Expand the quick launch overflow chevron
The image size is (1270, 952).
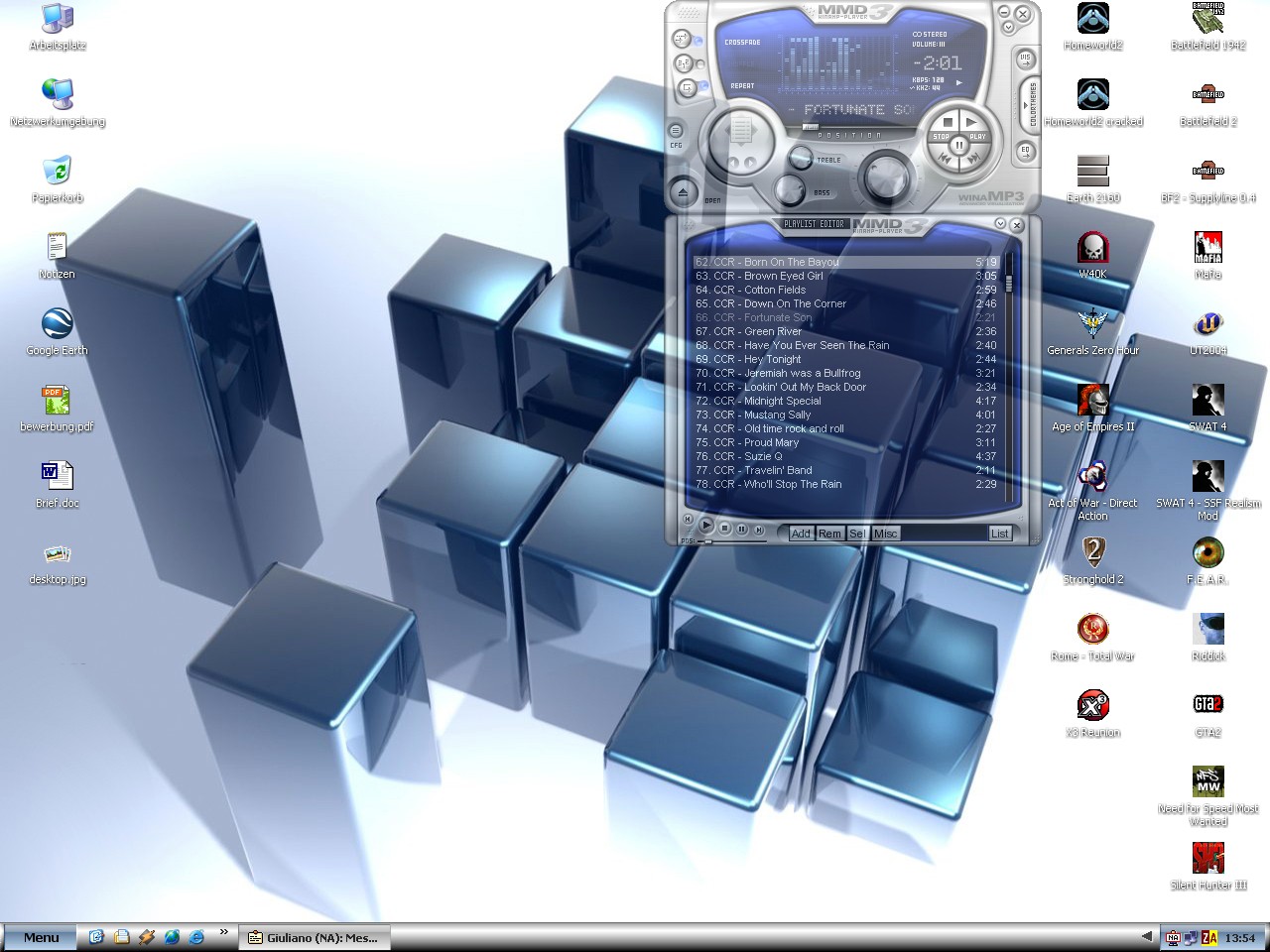pyautogui.click(x=223, y=932)
